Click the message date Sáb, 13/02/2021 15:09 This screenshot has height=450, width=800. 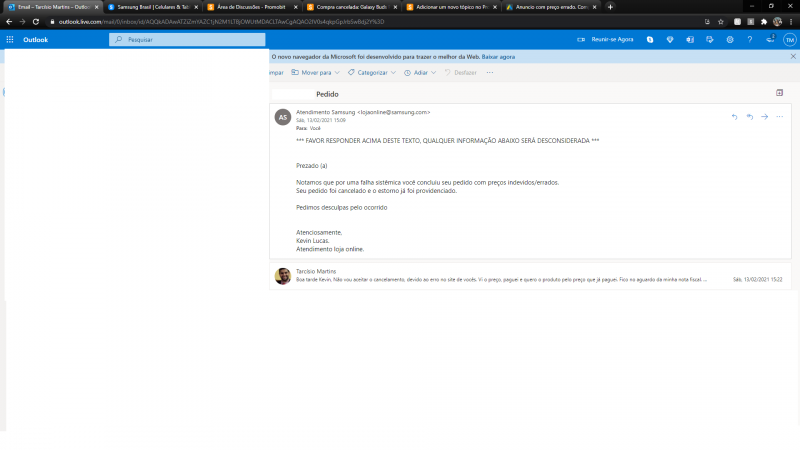pyautogui.click(x=321, y=120)
